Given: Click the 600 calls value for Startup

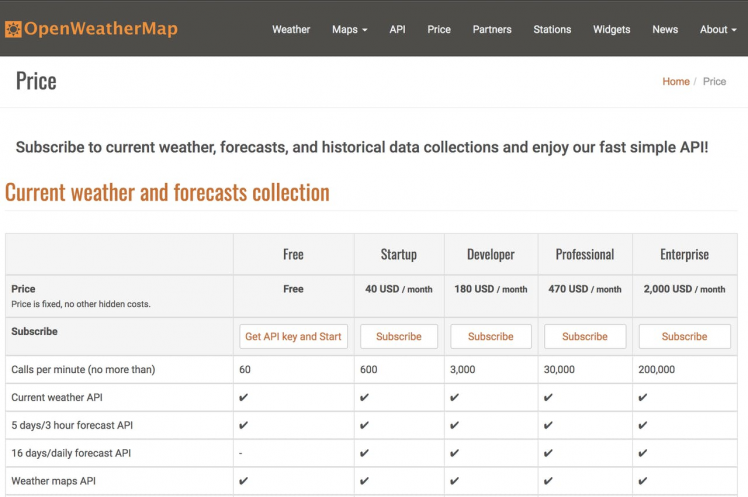Looking at the screenshot, I should click(369, 370).
